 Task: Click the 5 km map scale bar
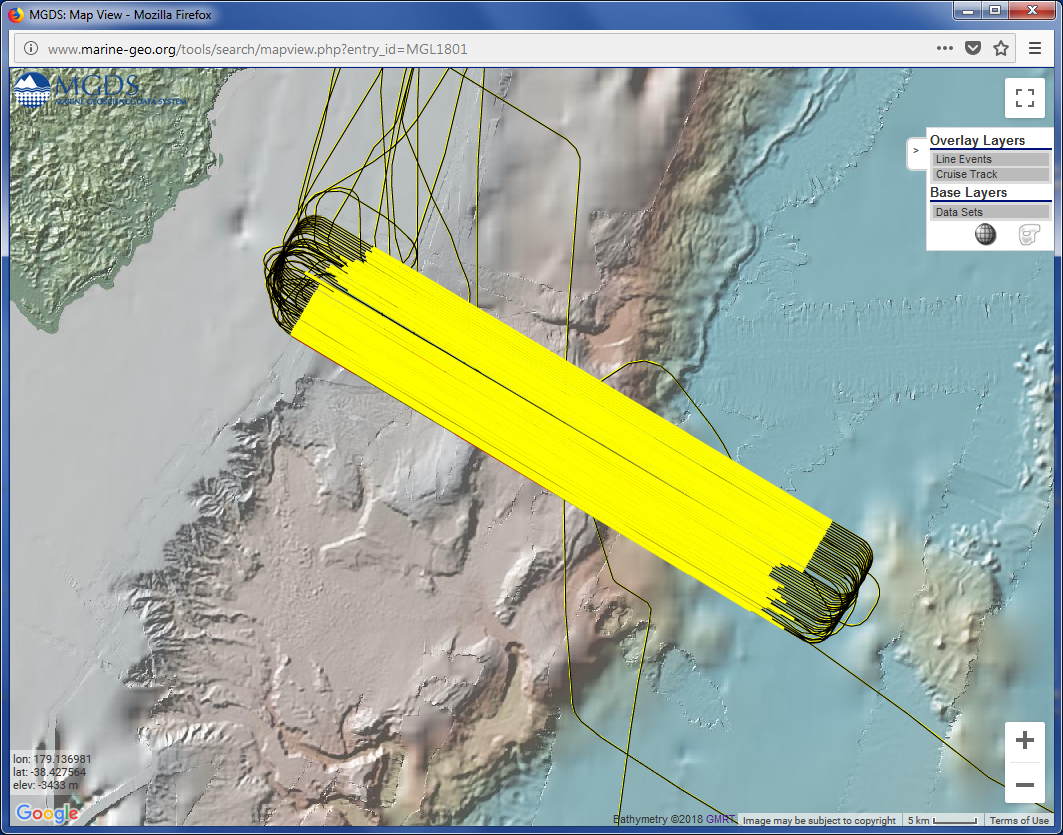[943, 820]
